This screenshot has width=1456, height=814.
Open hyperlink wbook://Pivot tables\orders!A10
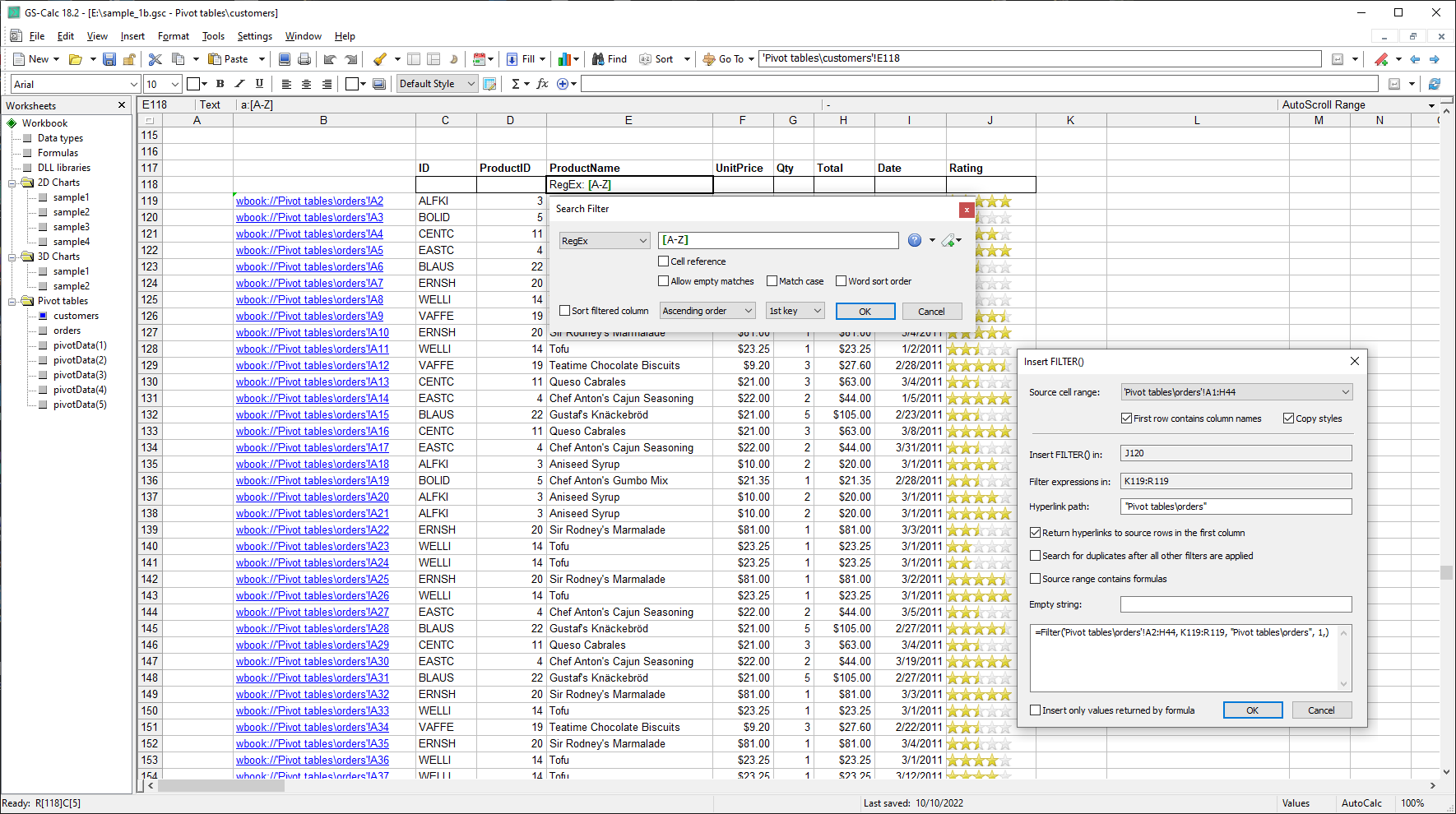pyautogui.click(x=313, y=333)
